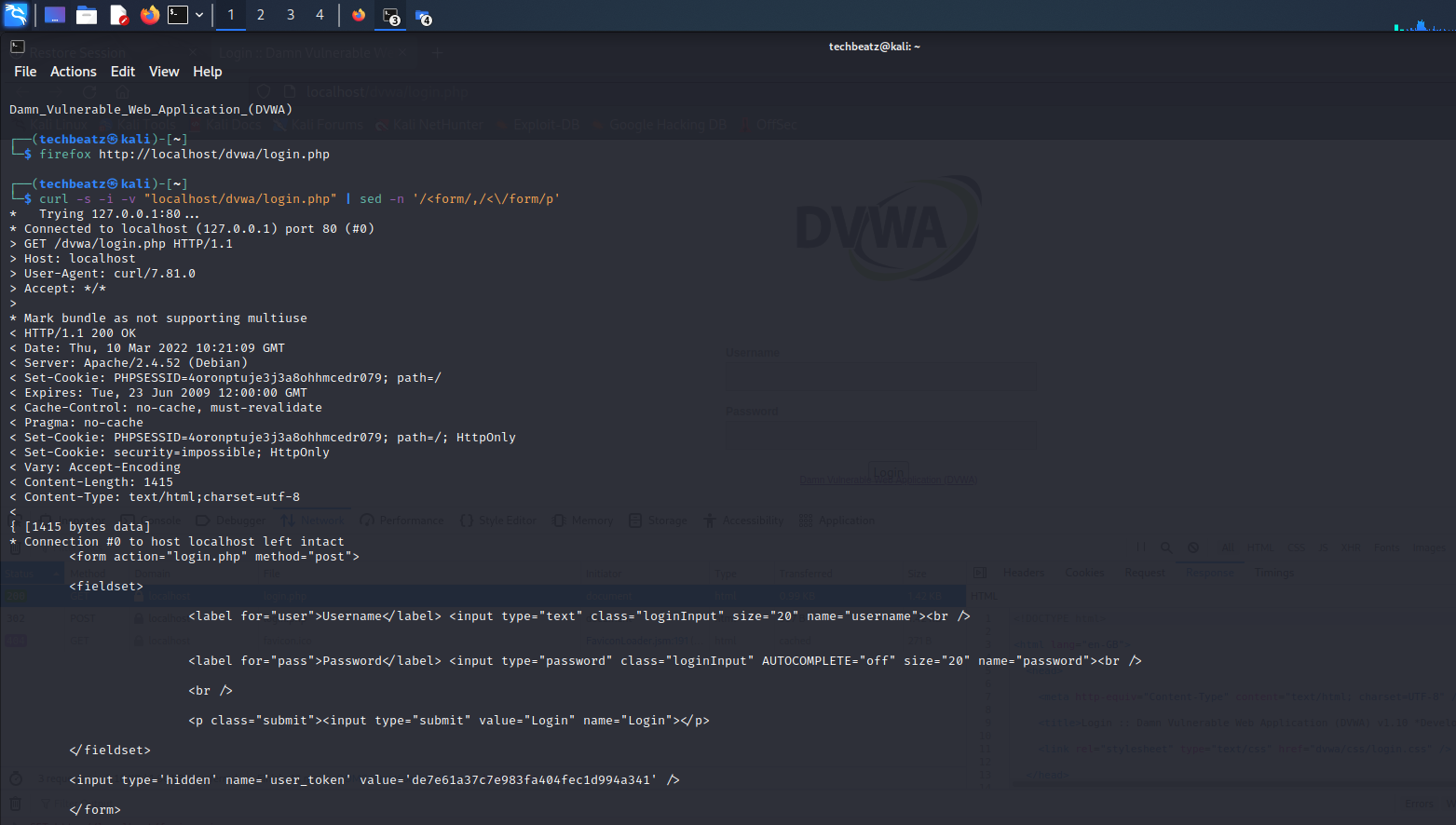
Task: Click the 'Connected to localhost' line
Action: pyautogui.click(x=192, y=229)
